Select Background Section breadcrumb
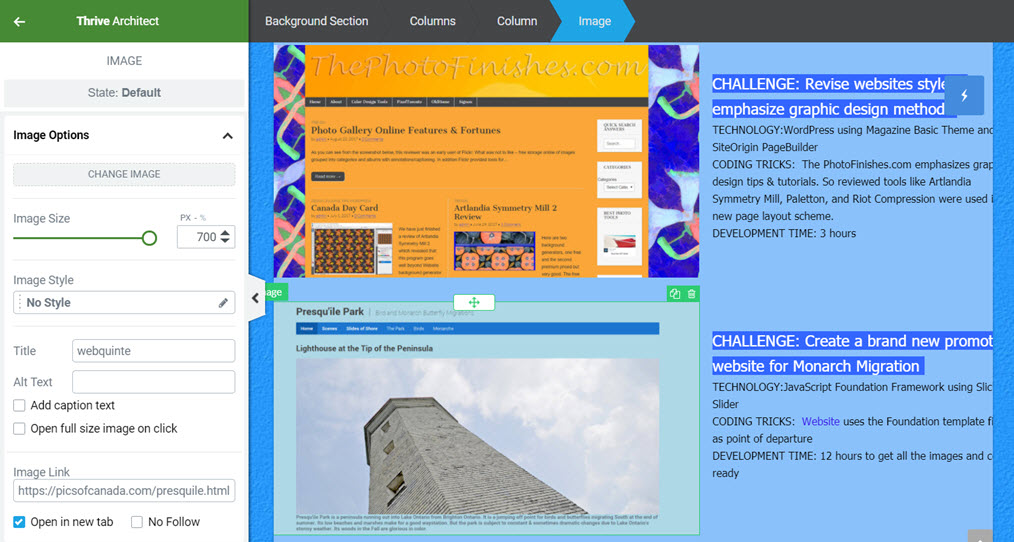 tap(316, 21)
